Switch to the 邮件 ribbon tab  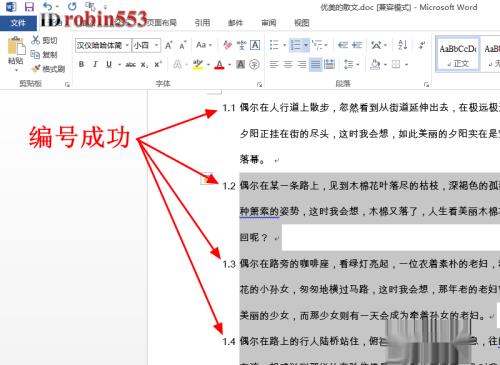coord(235,23)
